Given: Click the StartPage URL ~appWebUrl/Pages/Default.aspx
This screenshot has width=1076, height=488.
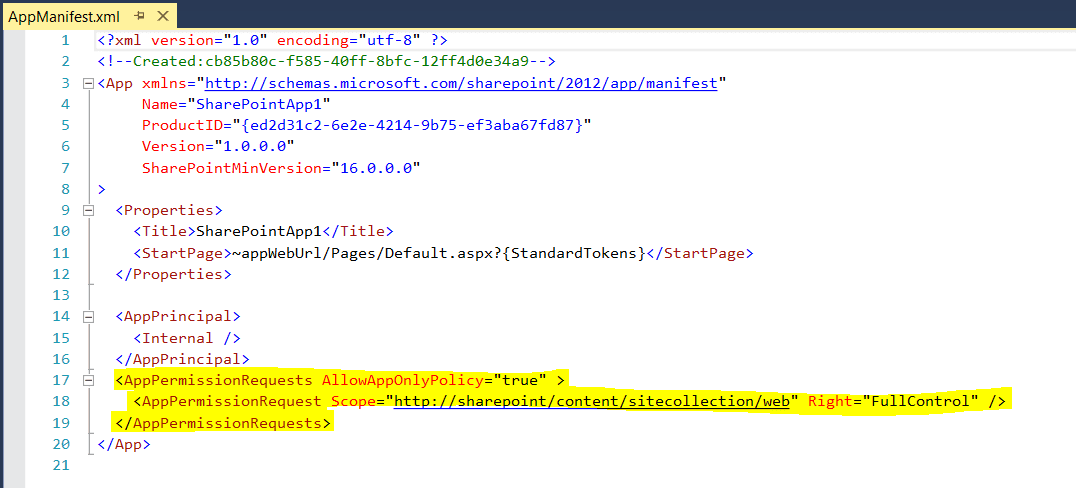Looking at the screenshot, I should pyautogui.click(x=362, y=253).
